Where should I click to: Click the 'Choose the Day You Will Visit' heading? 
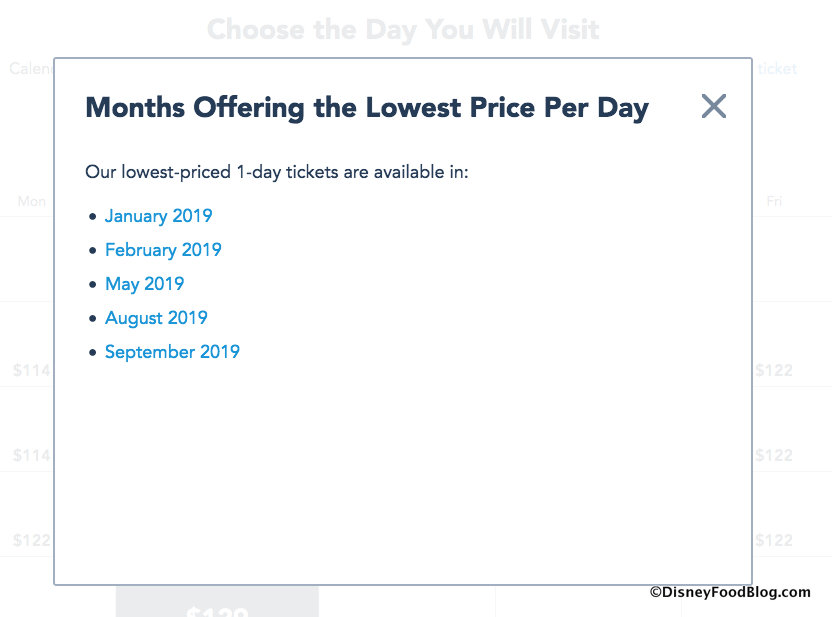point(403,30)
